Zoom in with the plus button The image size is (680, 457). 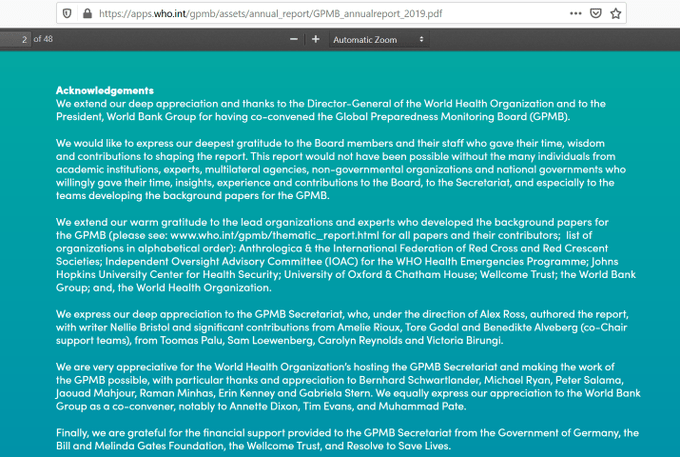click(316, 39)
